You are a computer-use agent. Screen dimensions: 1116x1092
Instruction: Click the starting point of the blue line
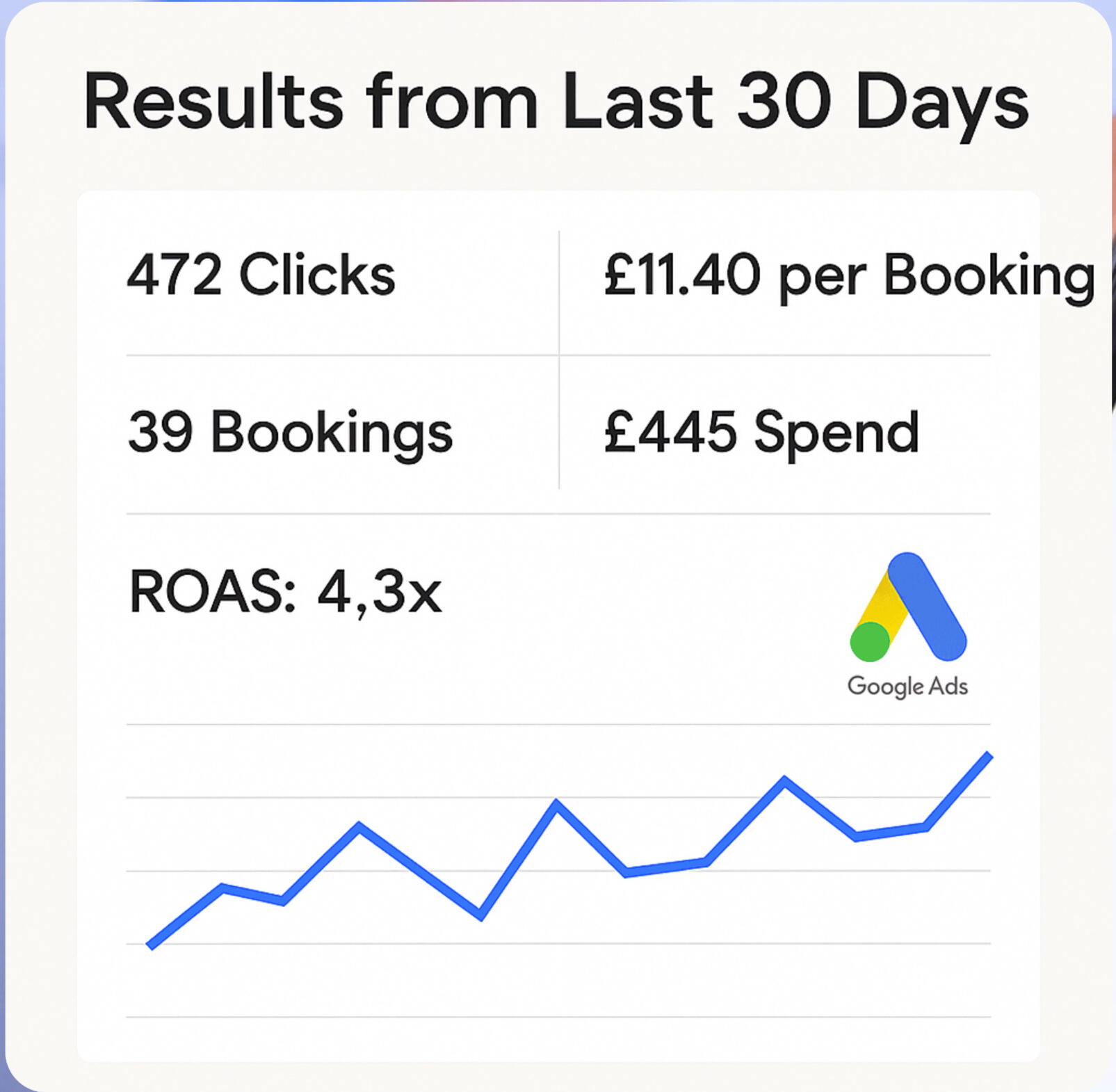tap(150, 945)
